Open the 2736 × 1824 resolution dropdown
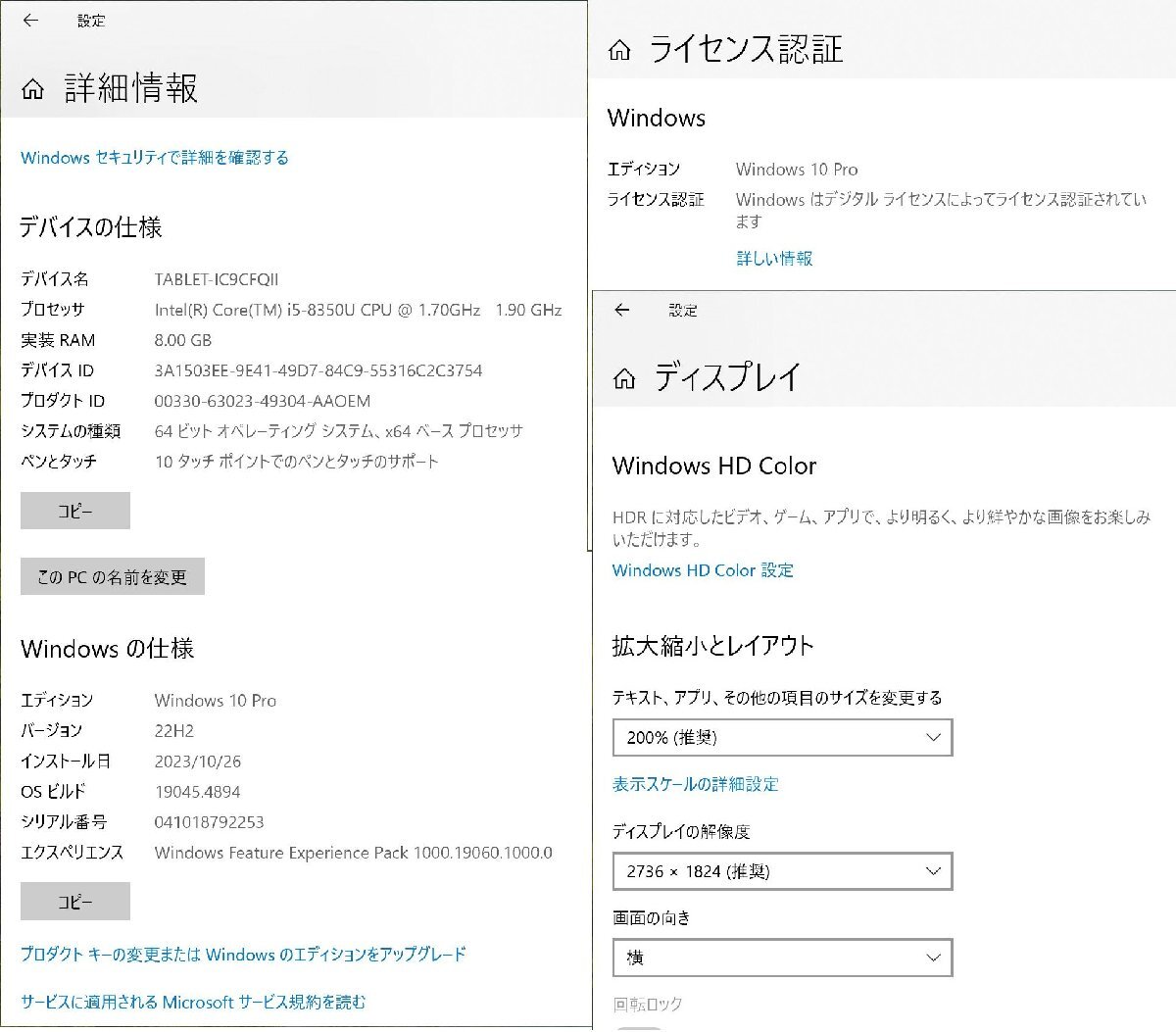The width and height of the screenshot is (1176, 1032). (783, 871)
